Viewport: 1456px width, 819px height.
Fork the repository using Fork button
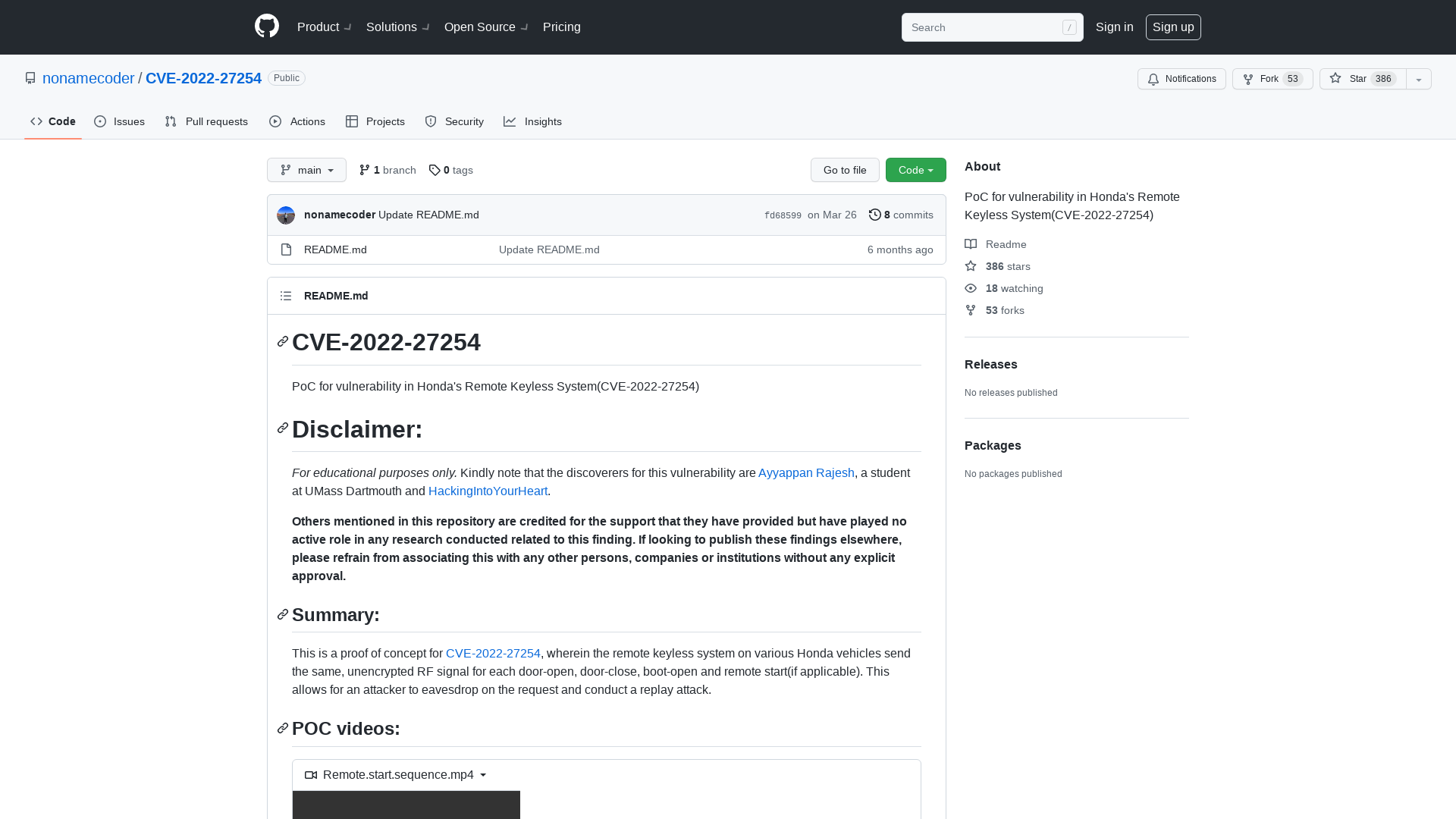point(1272,79)
